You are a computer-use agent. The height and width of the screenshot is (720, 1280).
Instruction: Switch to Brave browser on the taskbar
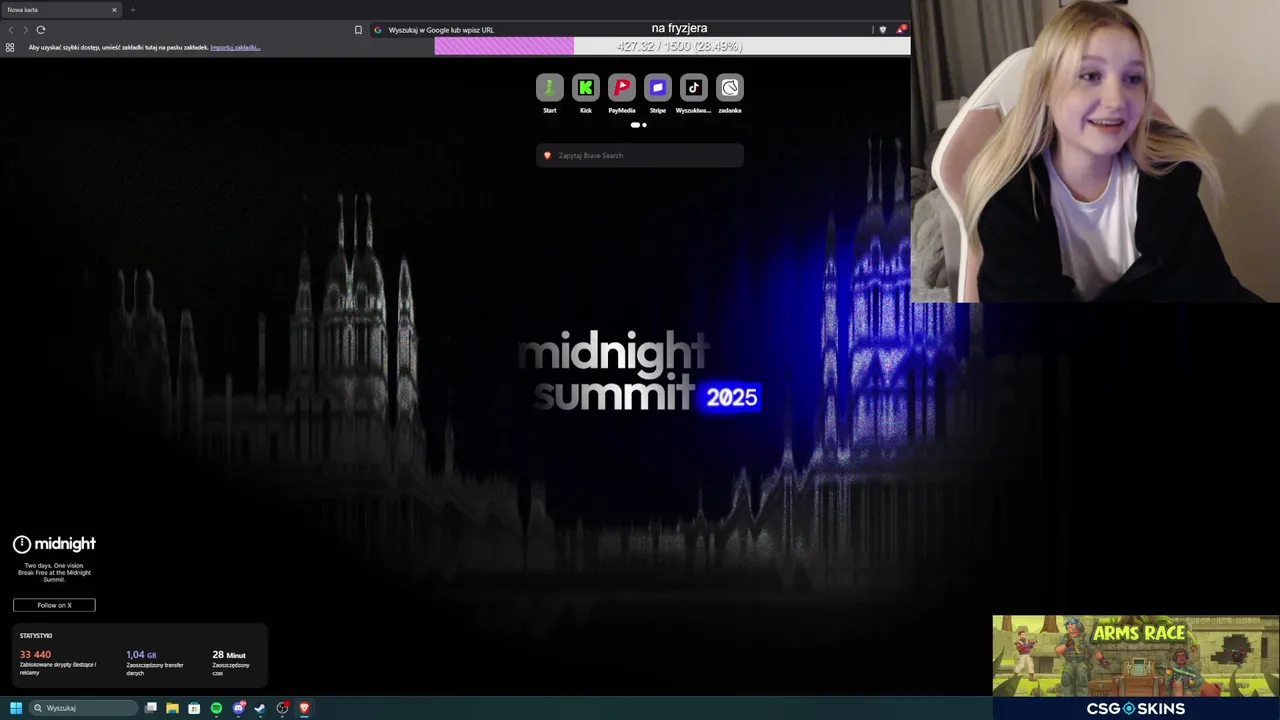[x=304, y=708]
